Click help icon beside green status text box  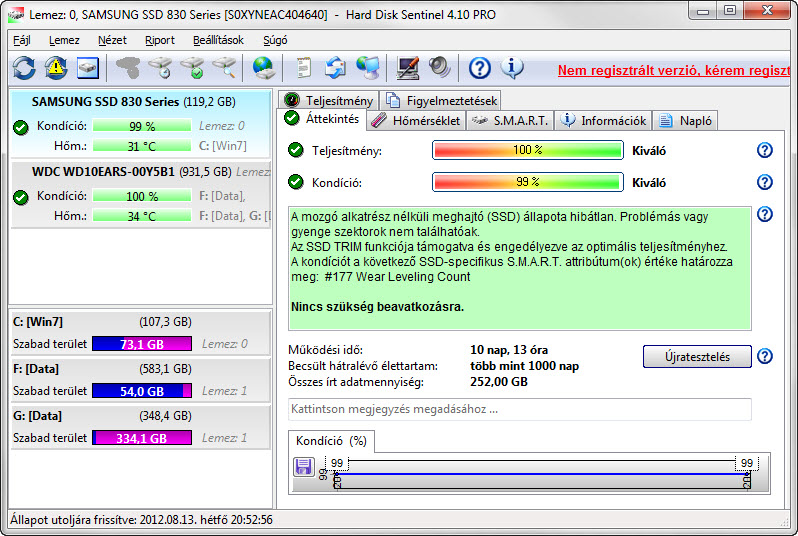(764, 214)
